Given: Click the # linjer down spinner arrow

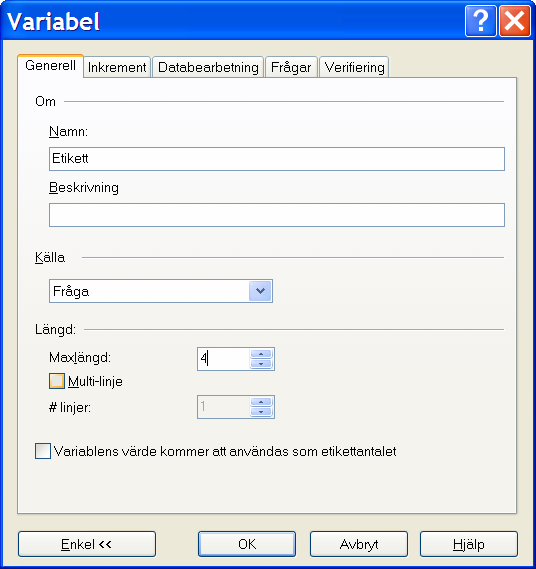Looking at the screenshot, I should coord(261,412).
